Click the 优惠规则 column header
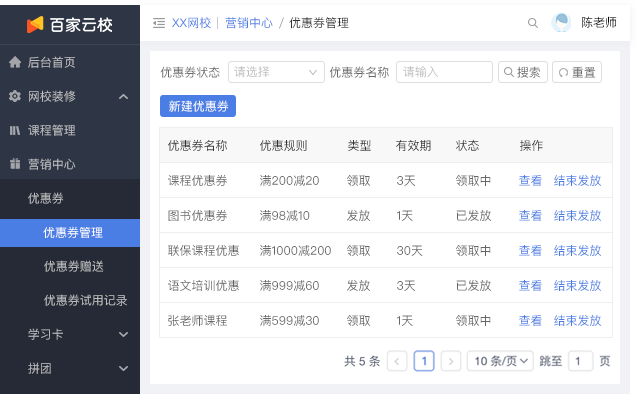Screen dimensions: 638x394 coord(284,145)
